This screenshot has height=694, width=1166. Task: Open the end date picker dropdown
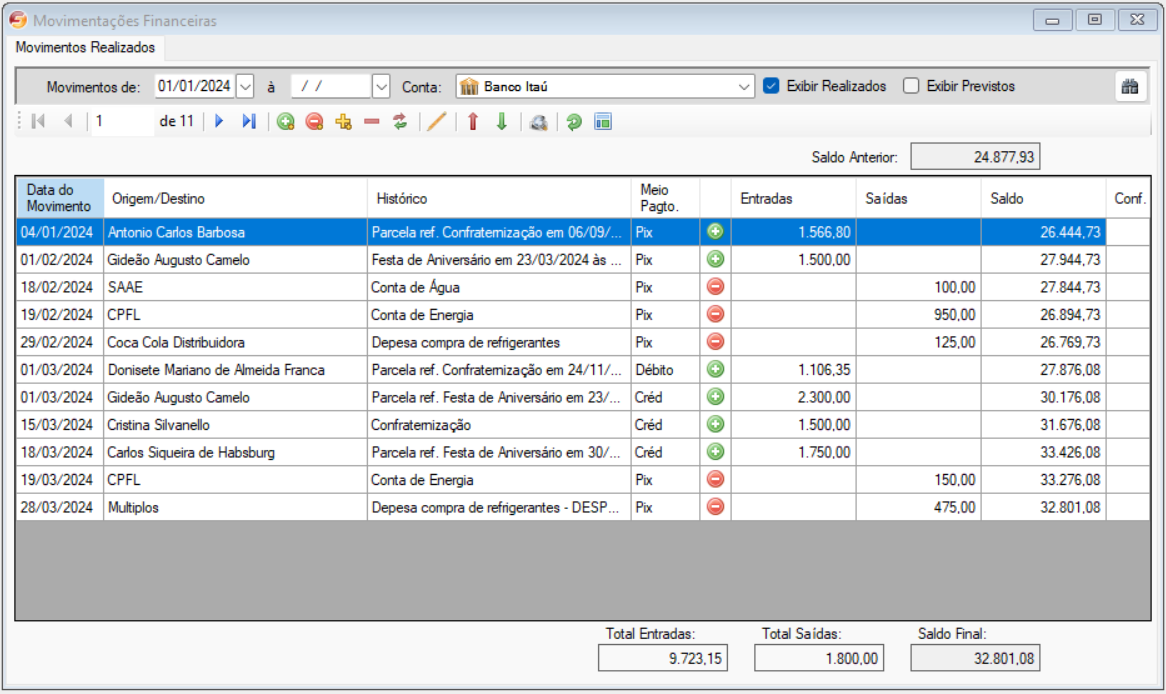coord(381,87)
